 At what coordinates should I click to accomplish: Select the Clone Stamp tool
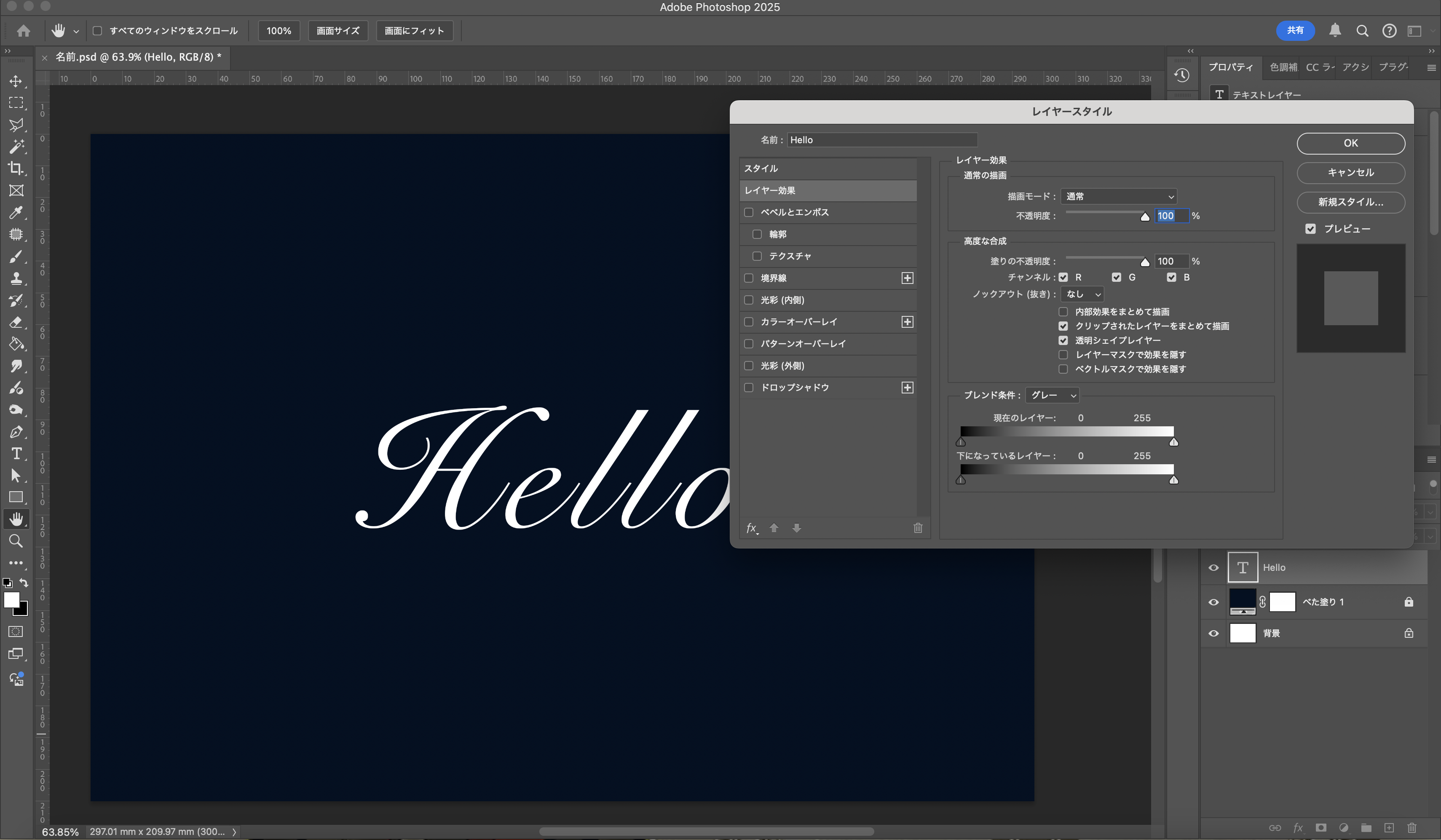[16, 278]
